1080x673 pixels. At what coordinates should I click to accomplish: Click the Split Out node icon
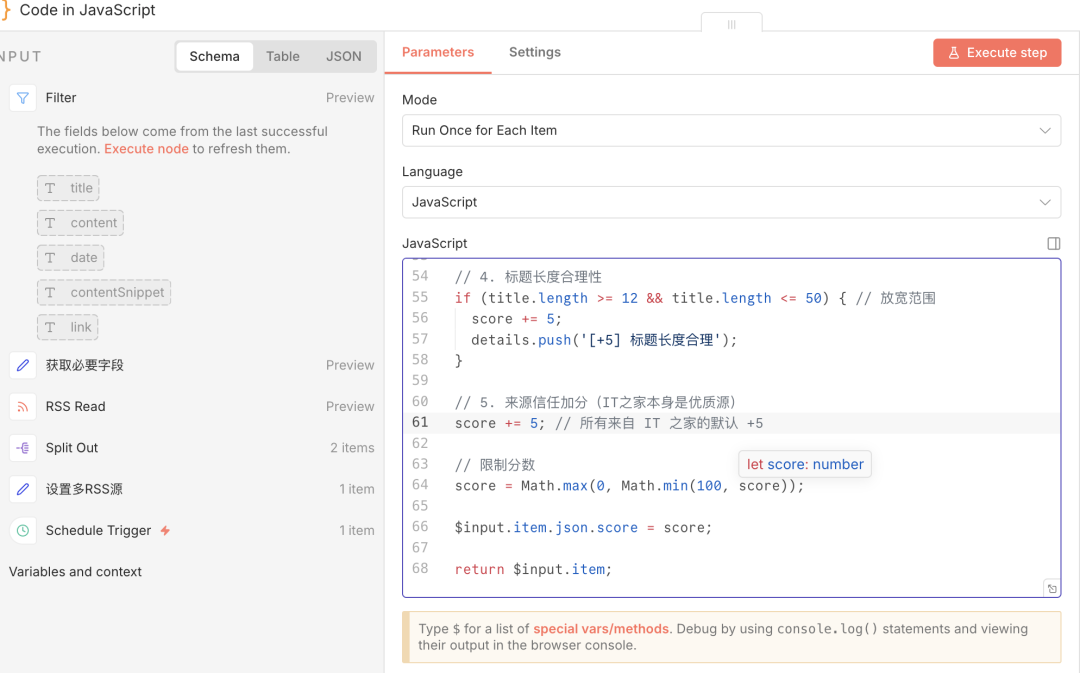click(x=23, y=448)
